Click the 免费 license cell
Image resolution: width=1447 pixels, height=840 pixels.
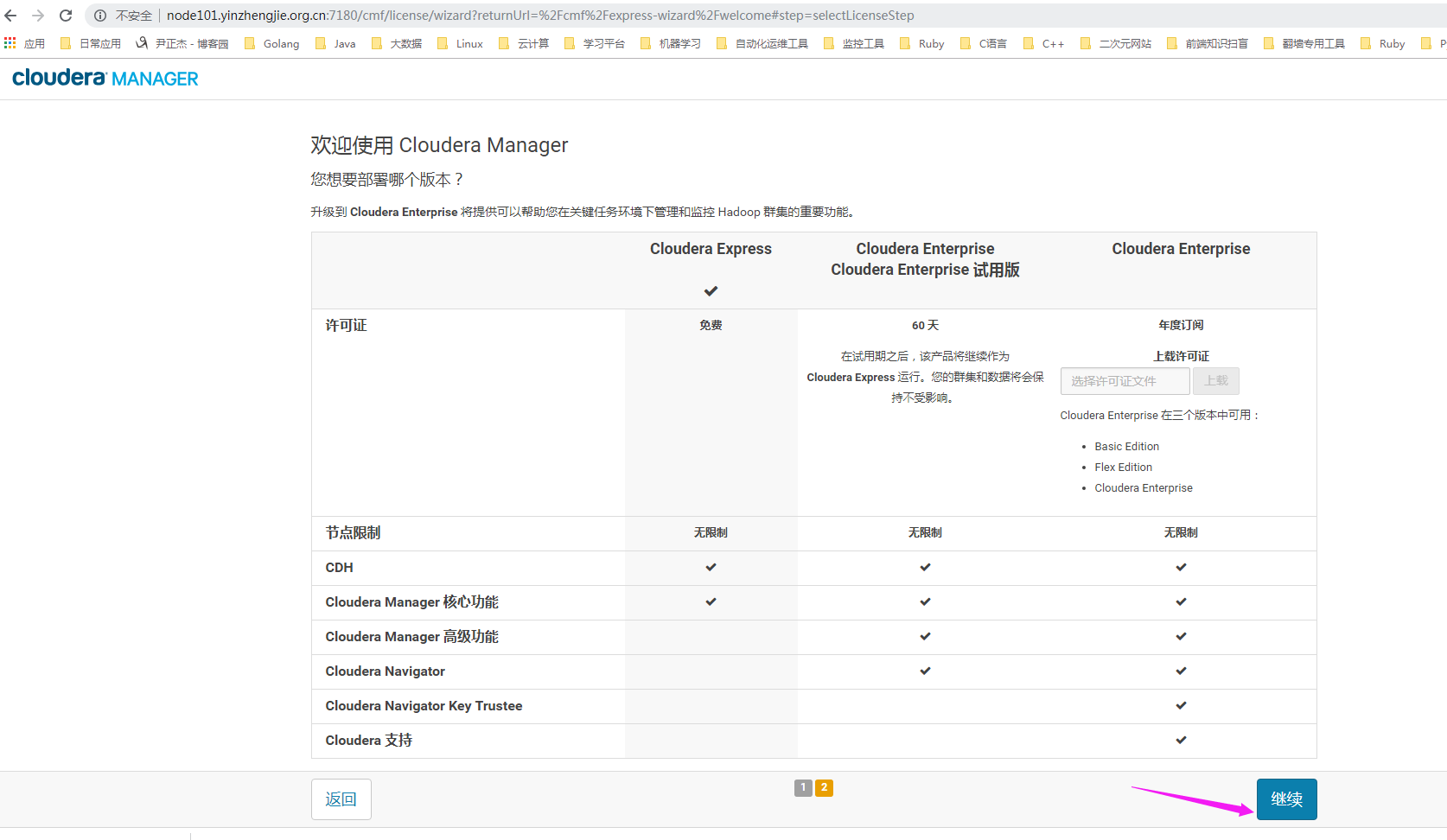711,326
